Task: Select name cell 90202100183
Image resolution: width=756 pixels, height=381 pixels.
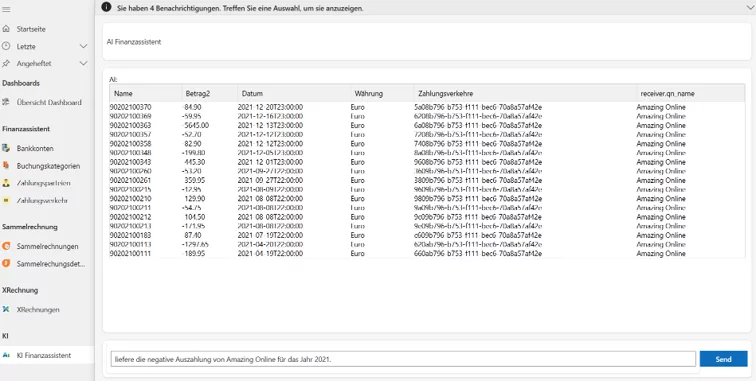Action: (x=130, y=235)
